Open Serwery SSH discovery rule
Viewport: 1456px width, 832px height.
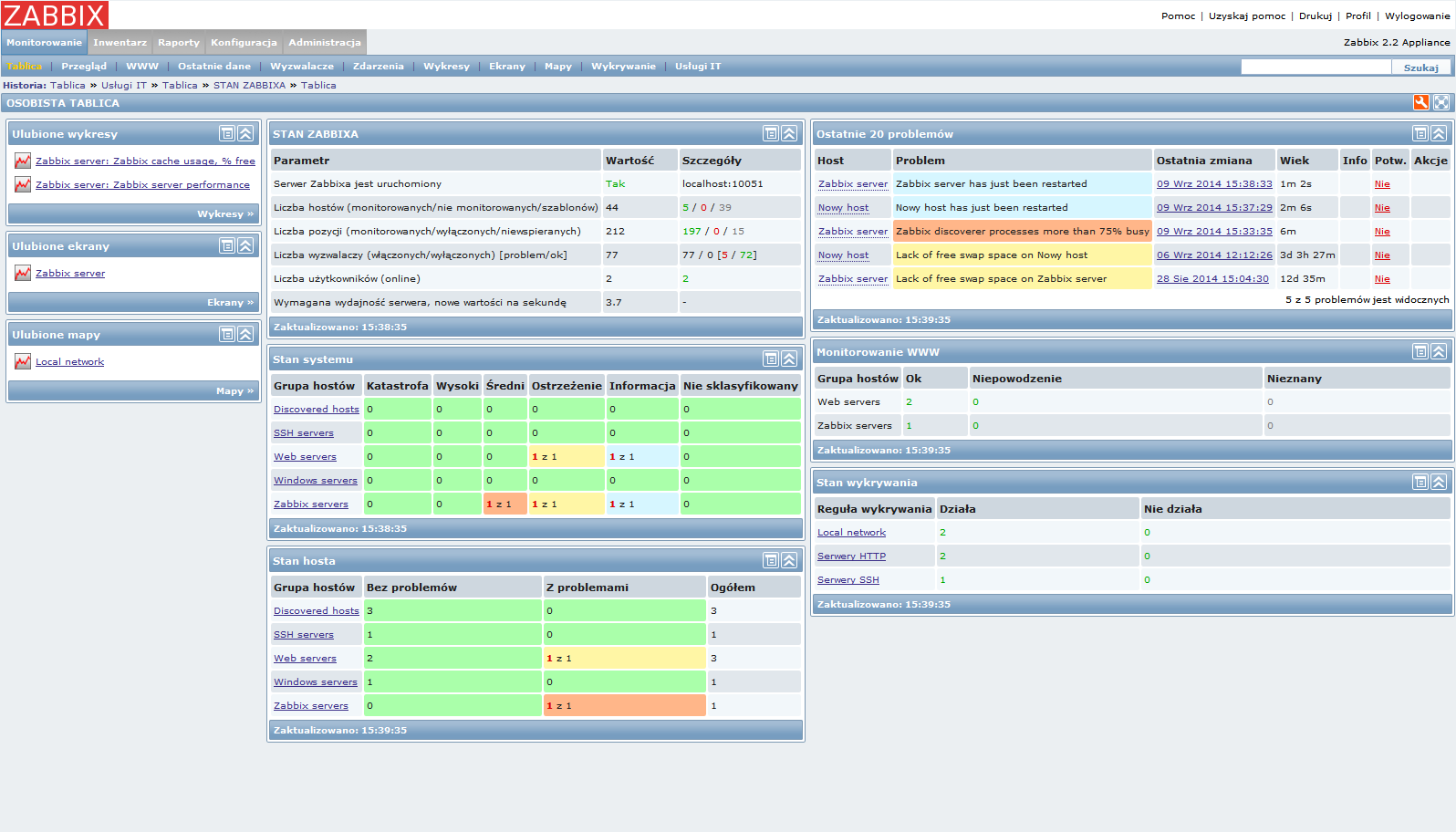[x=848, y=579]
